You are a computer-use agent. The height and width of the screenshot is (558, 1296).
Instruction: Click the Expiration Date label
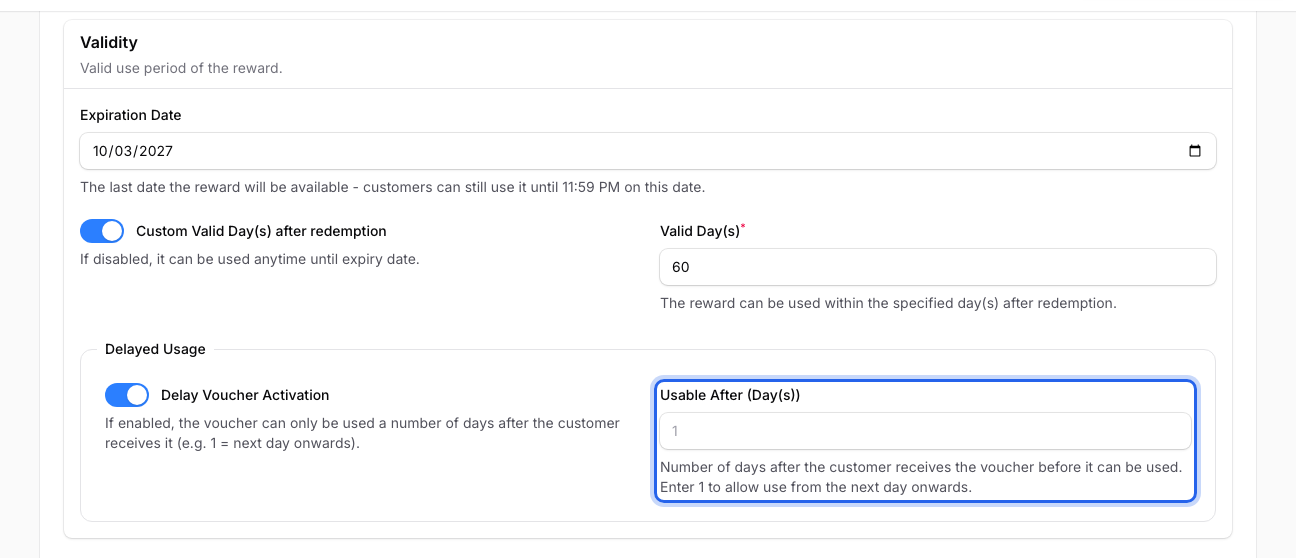[x=131, y=115]
